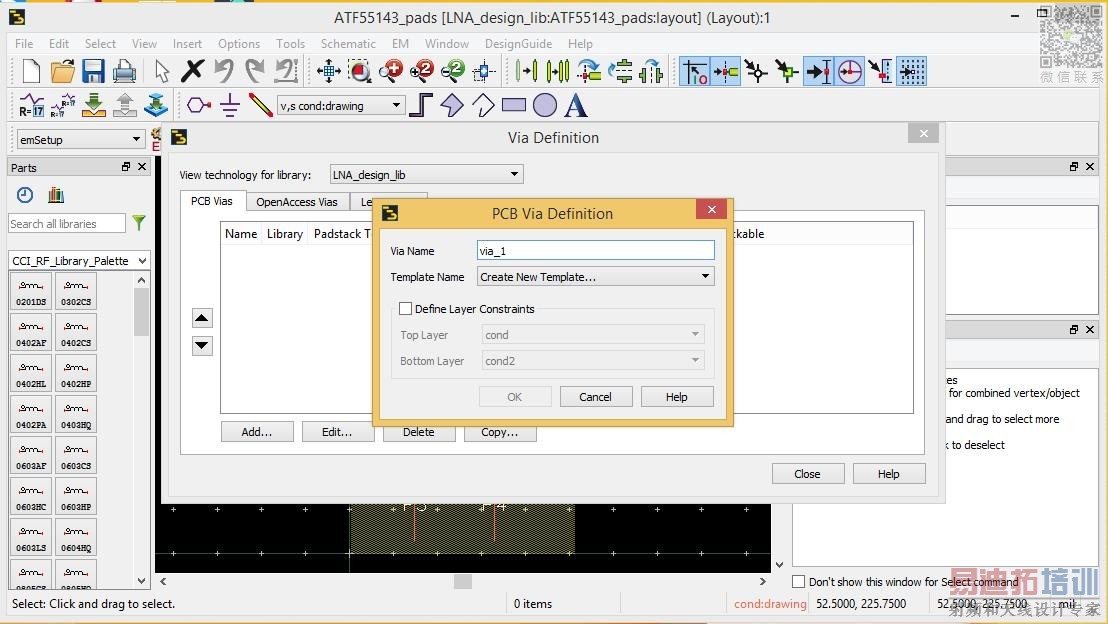Click the Add... button

point(257,432)
